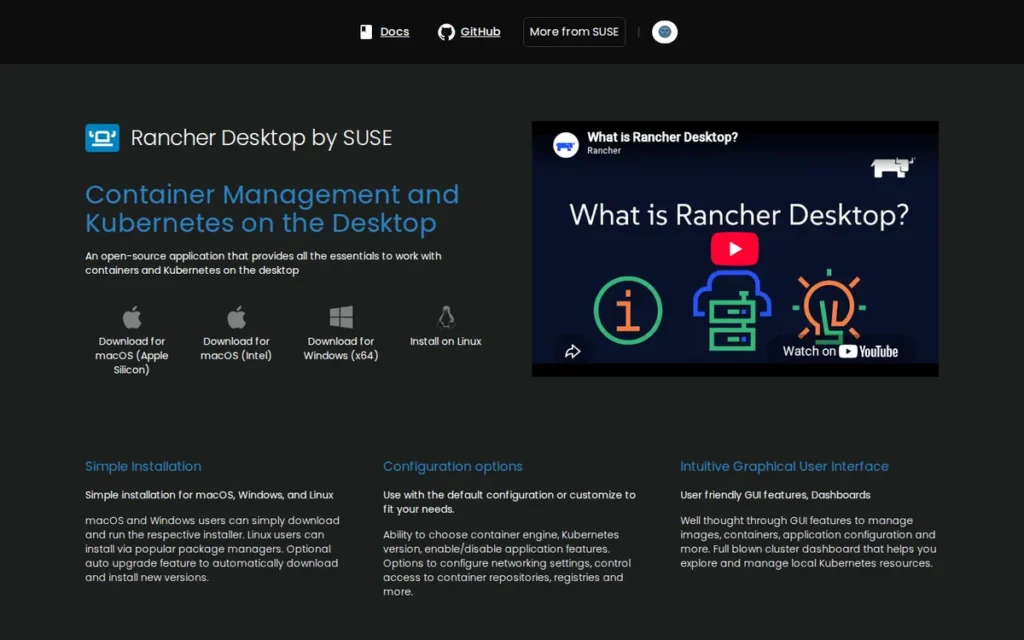Image resolution: width=1024 pixels, height=640 pixels.
Task: Open the Docs link
Action: (x=394, y=31)
